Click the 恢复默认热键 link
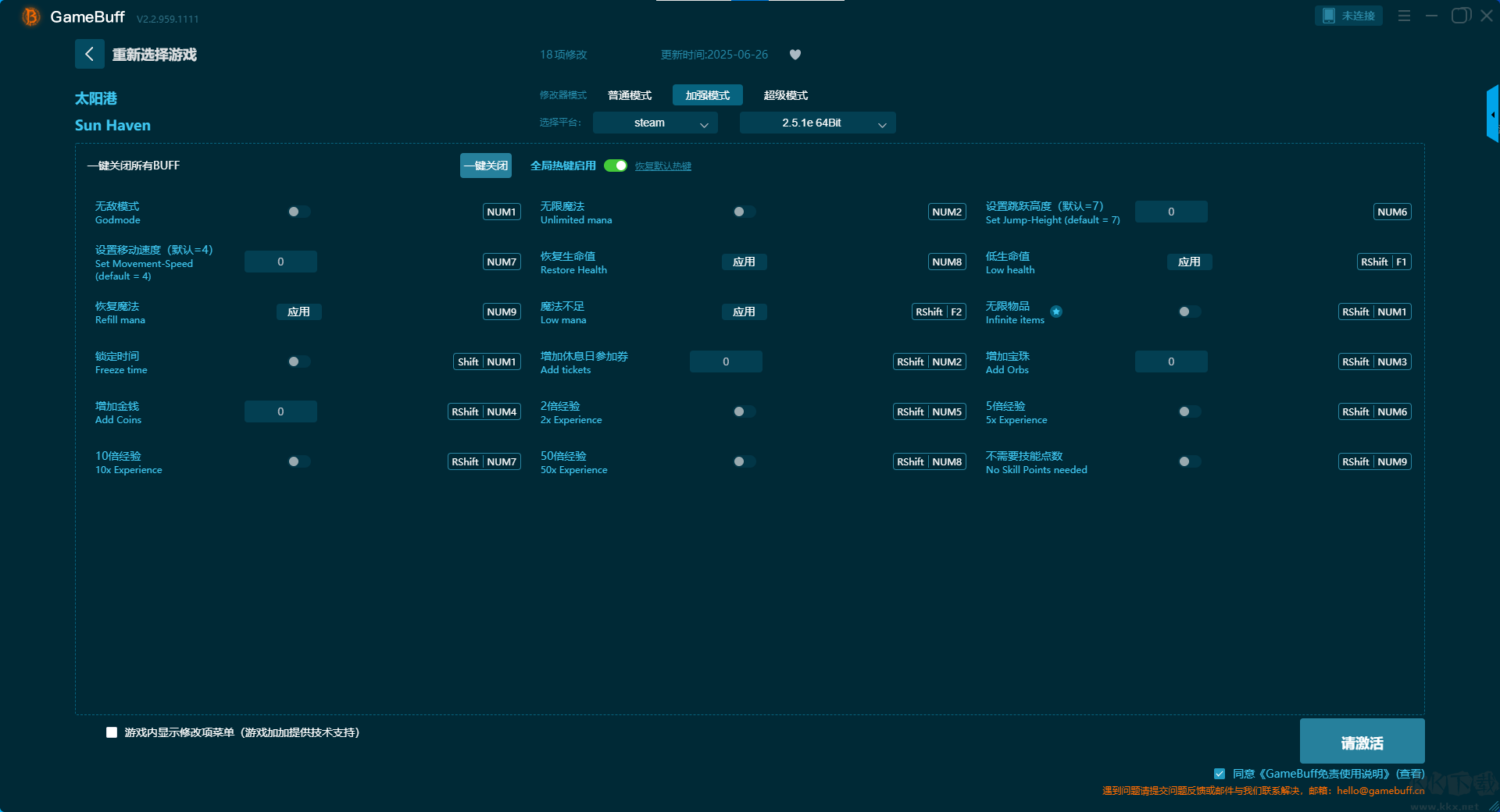Viewport: 1500px width, 812px height. pos(663,166)
